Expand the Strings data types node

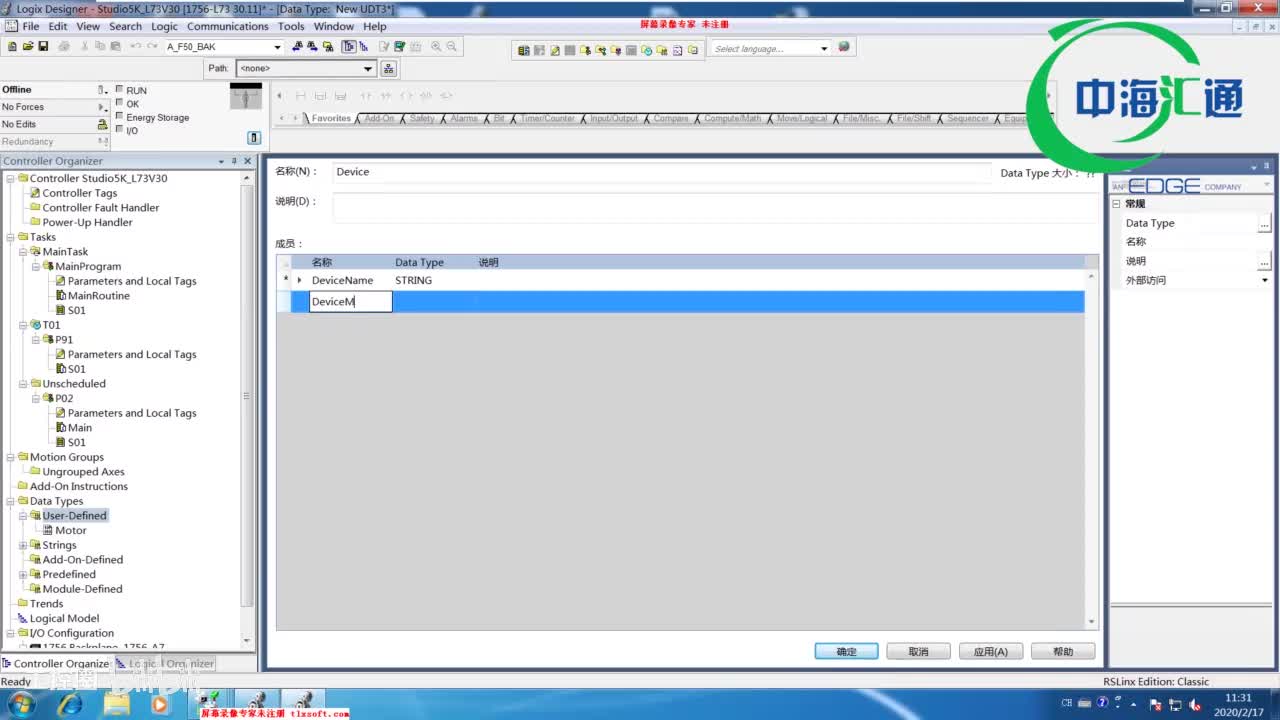coord(23,545)
